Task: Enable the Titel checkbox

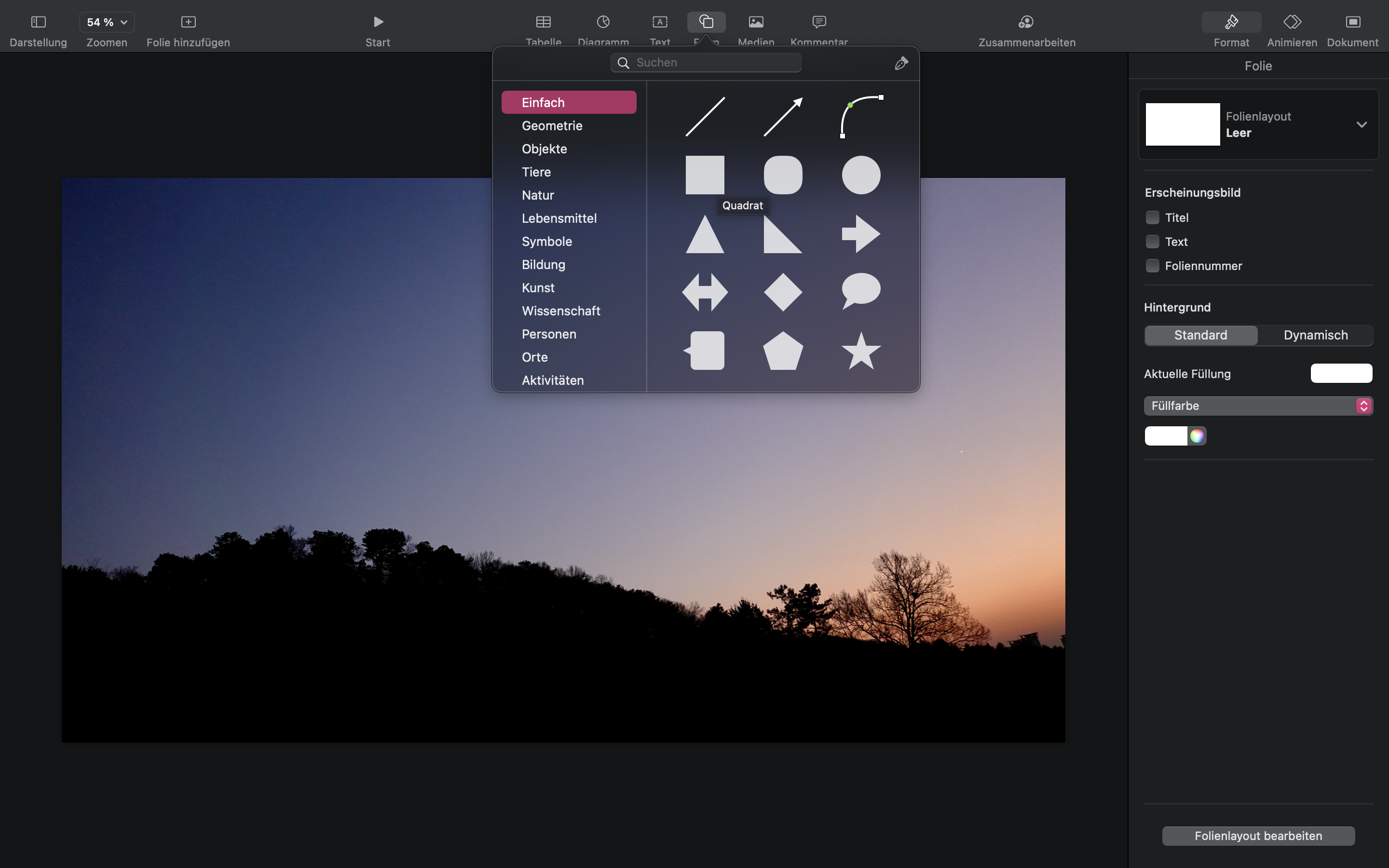Action: click(1152, 217)
